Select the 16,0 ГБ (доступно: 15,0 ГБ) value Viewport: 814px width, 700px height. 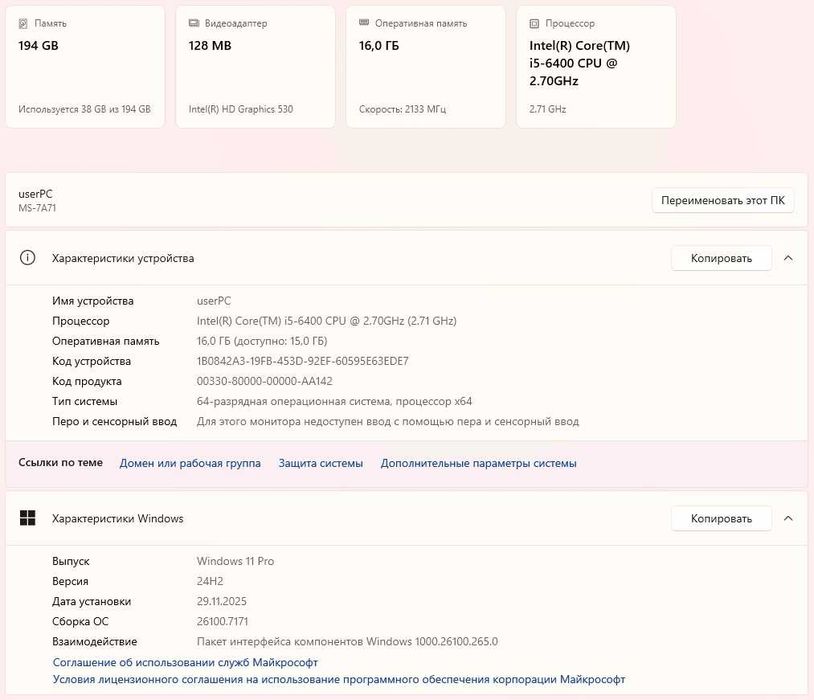tap(262, 341)
